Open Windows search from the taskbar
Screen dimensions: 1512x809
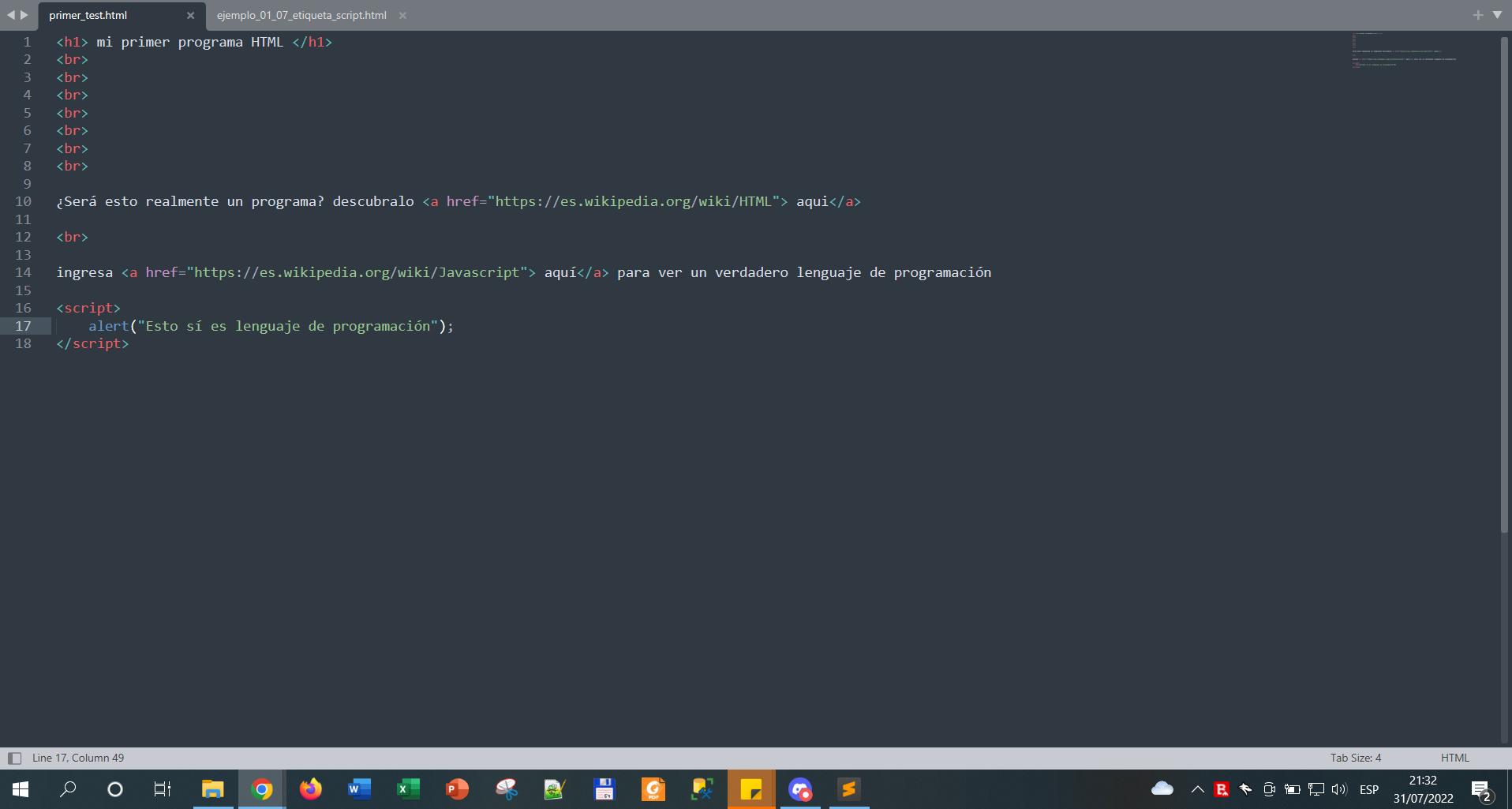point(69,789)
